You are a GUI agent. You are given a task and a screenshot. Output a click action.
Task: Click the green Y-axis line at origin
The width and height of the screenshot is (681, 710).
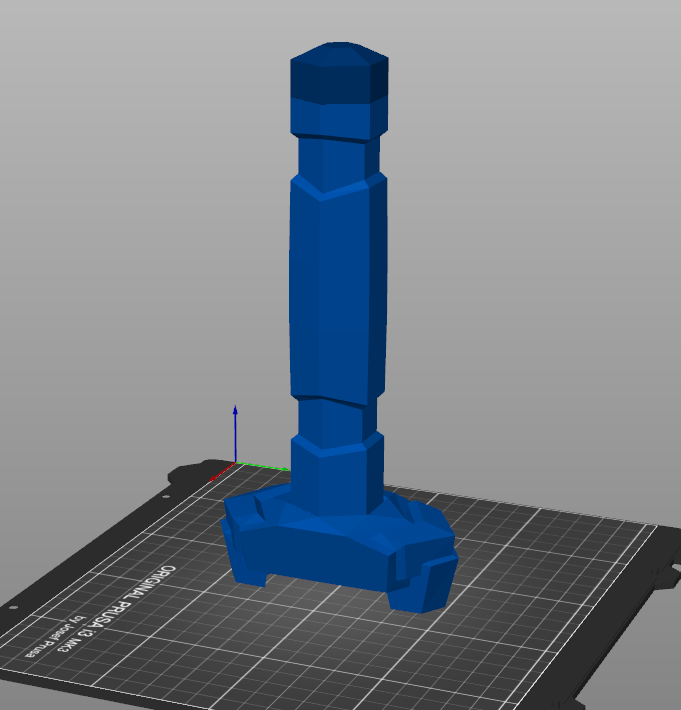click(263, 467)
